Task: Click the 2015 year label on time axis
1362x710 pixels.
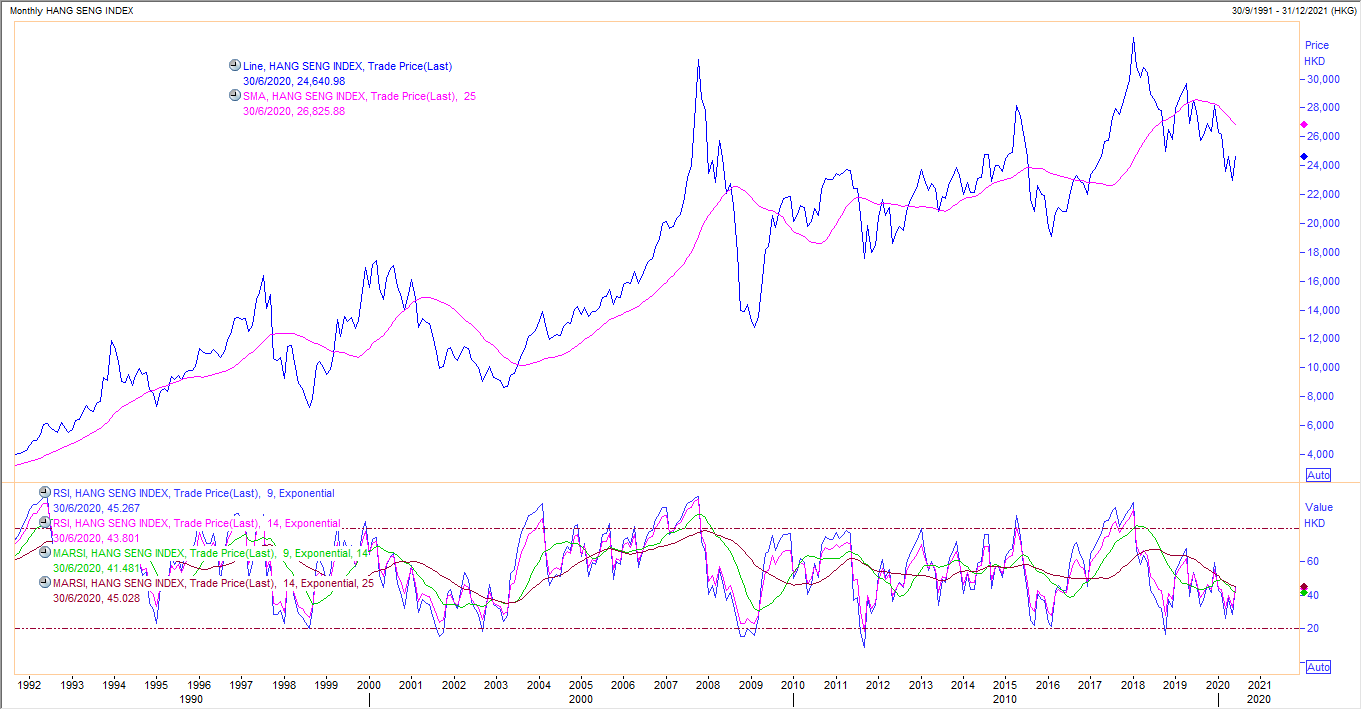Action: point(1005,686)
